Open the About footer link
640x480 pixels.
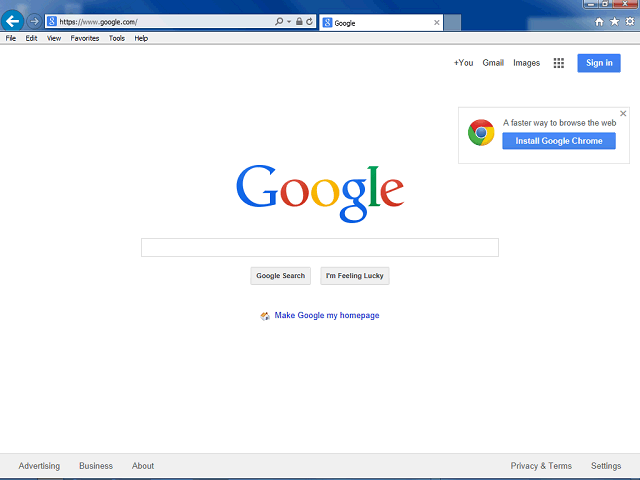[x=143, y=466]
